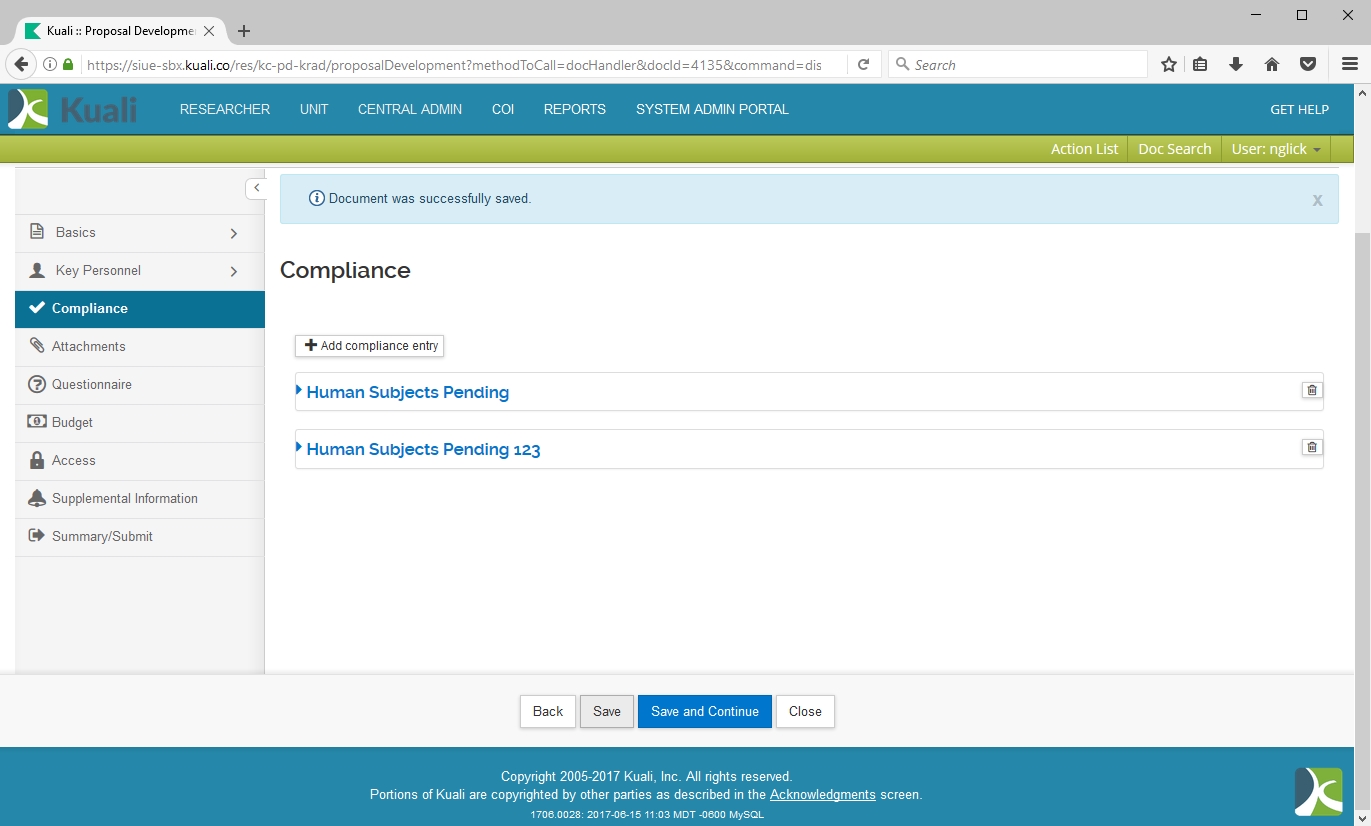1371x826 pixels.
Task: Click the Kuali logo in header
Action: [72, 109]
